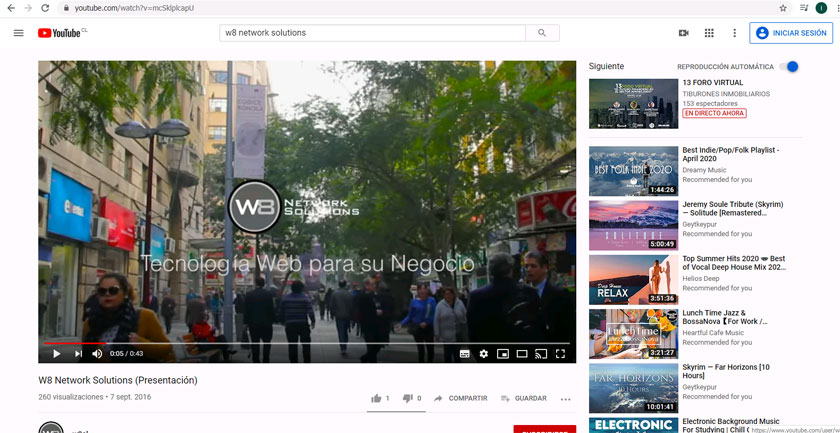840x433 pixels.
Task: Click TIBURONES INMOBILIARIOS channel name
Action: tap(726, 94)
